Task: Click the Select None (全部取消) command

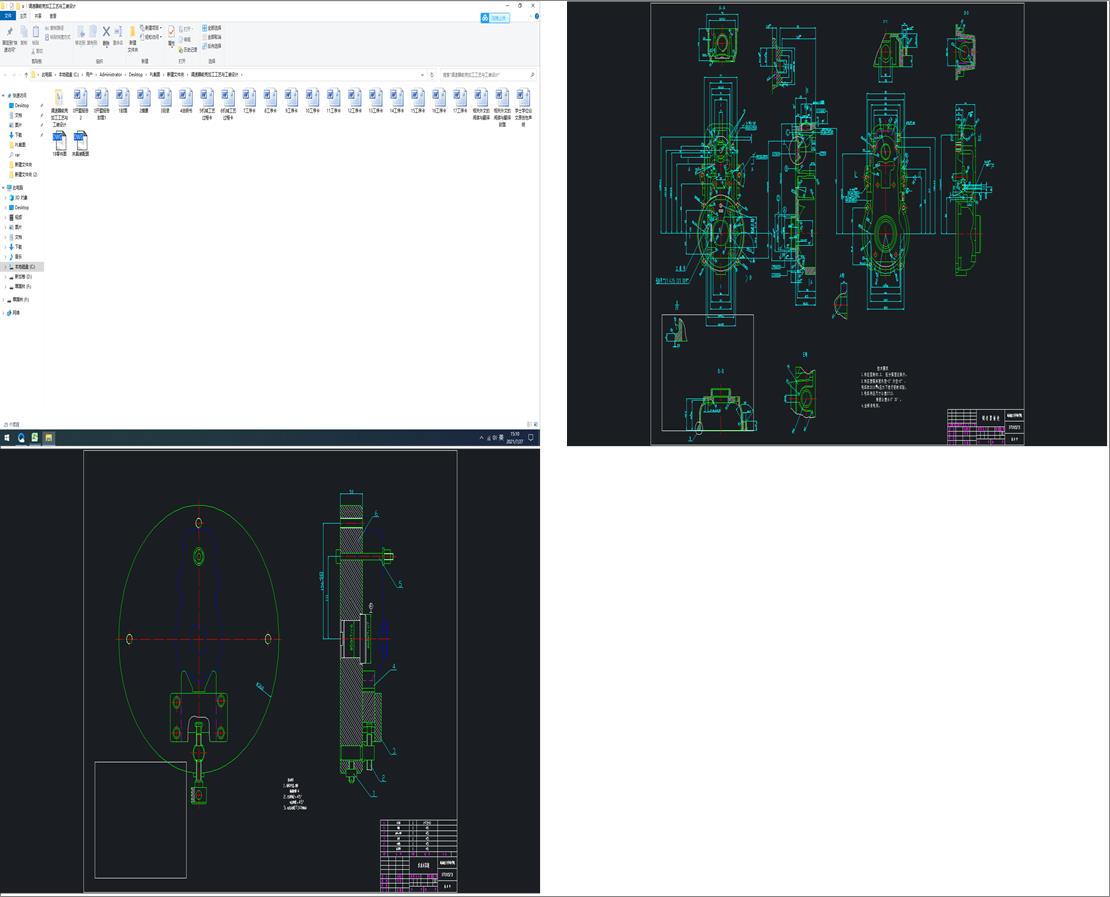Action: click(x=212, y=37)
